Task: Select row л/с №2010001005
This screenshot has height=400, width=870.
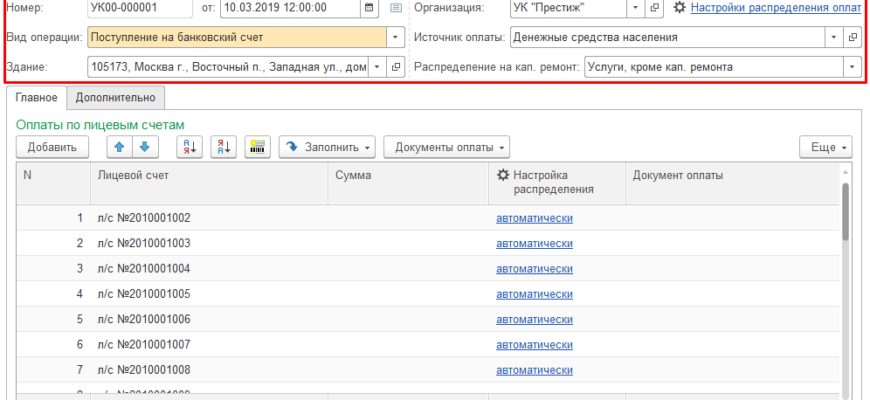Action: click(428, 294)
